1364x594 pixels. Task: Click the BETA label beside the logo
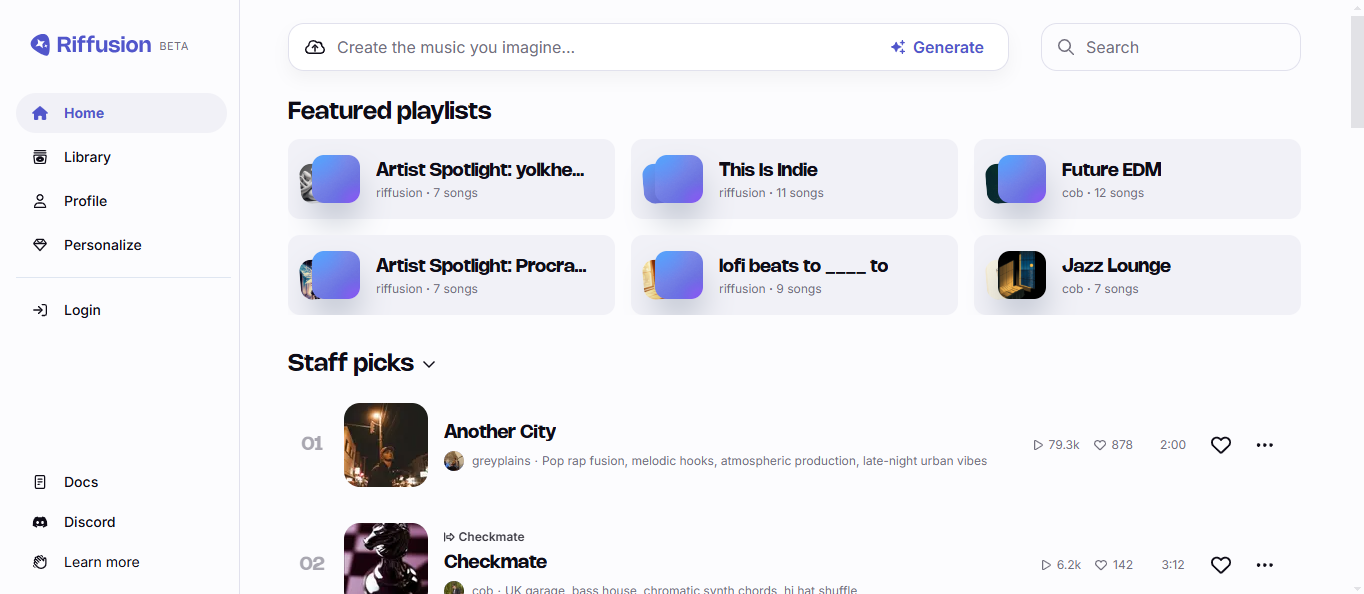coord(174,46)
